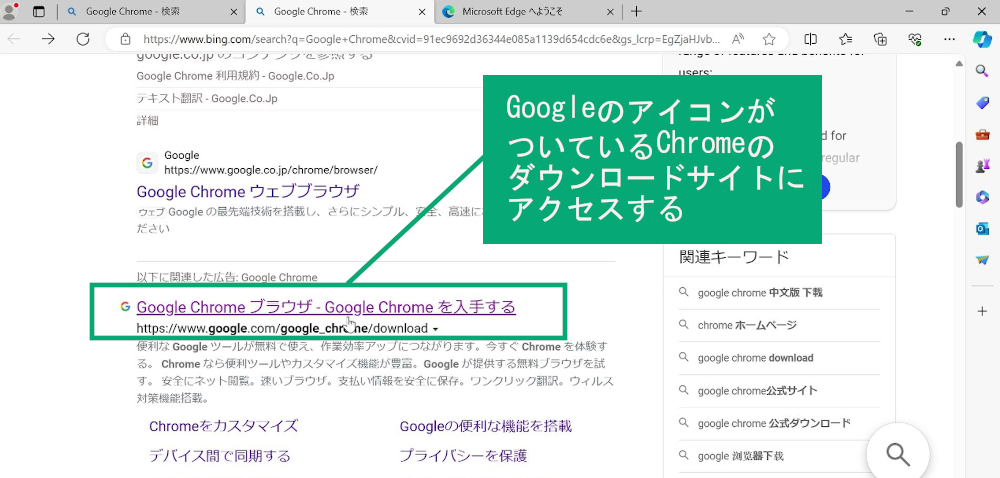Open sidebar Search icon

[x=982, y=70]
